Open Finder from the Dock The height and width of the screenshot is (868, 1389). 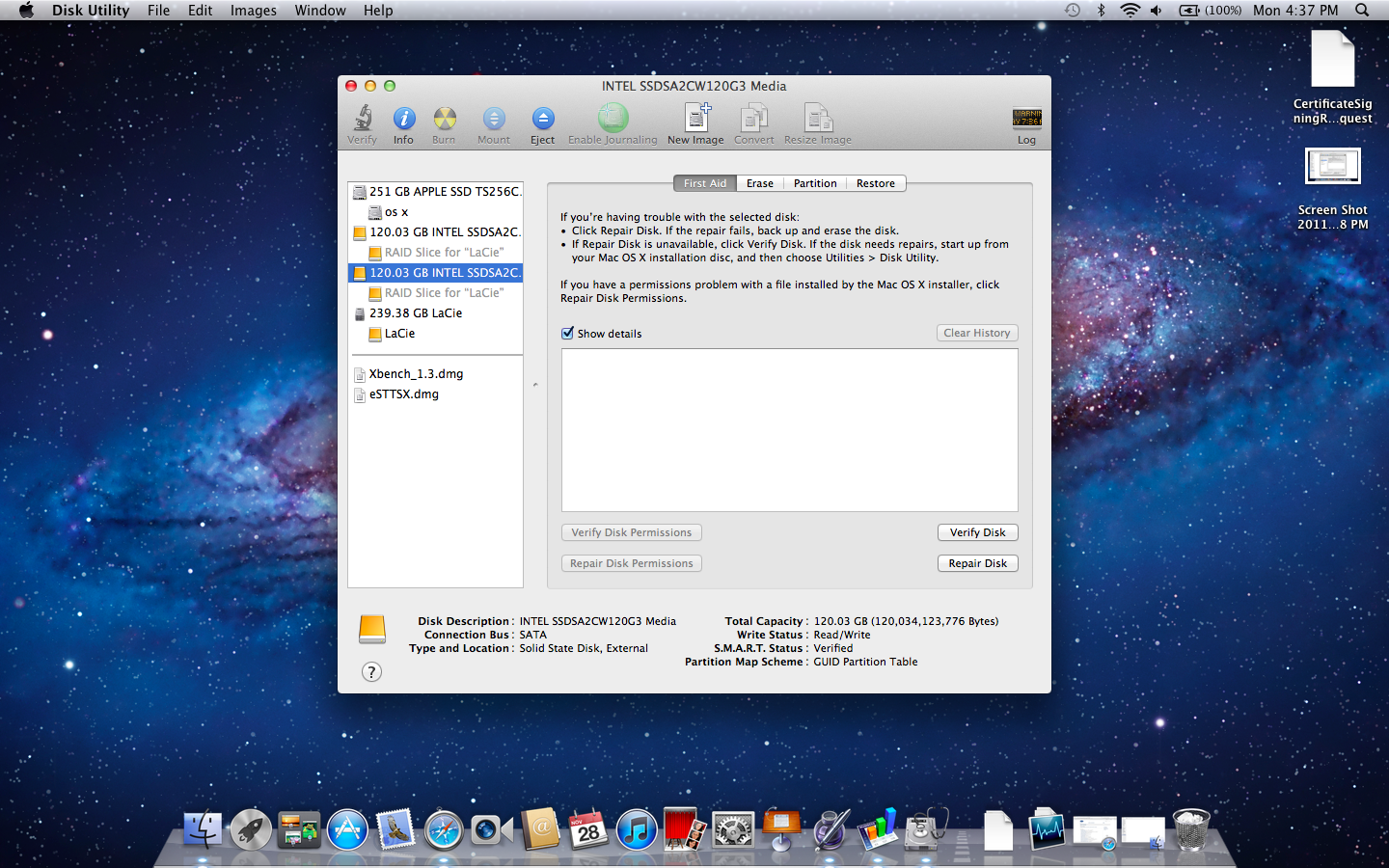pos(203,828)
